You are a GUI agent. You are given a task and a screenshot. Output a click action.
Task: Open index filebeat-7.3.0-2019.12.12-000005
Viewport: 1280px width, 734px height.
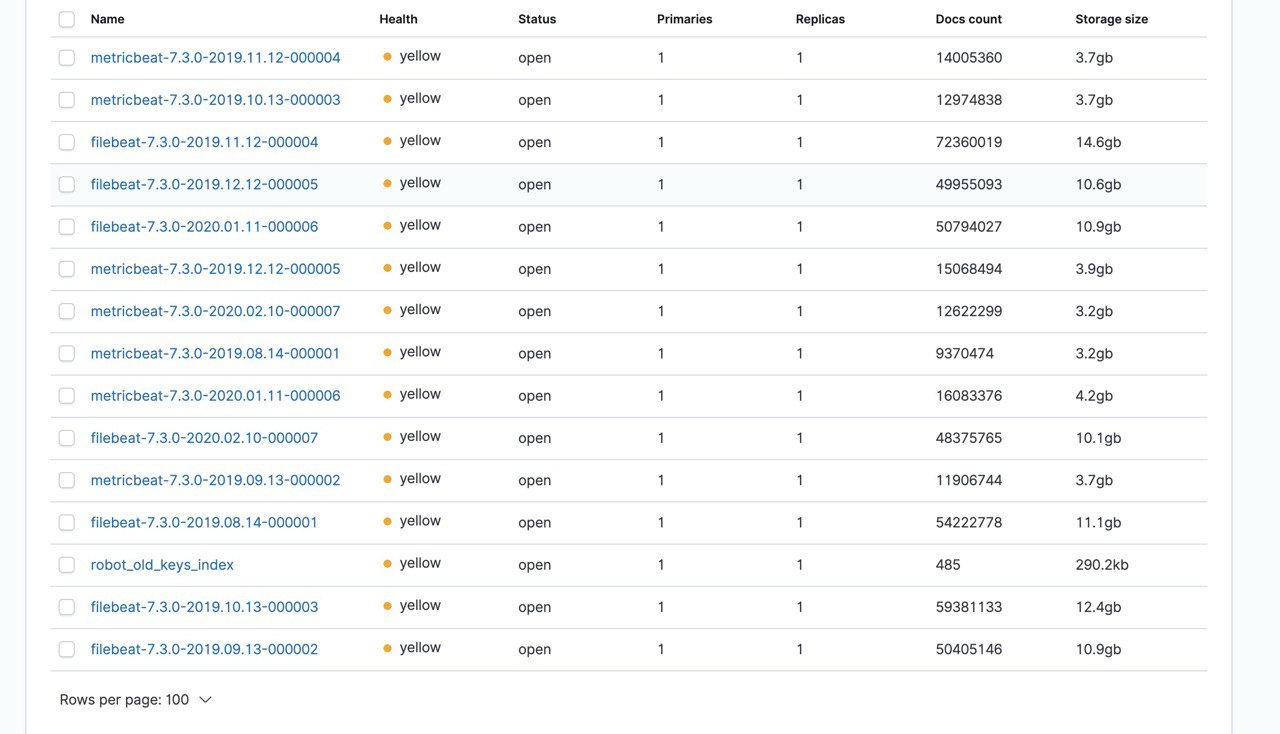click(204, 184)
